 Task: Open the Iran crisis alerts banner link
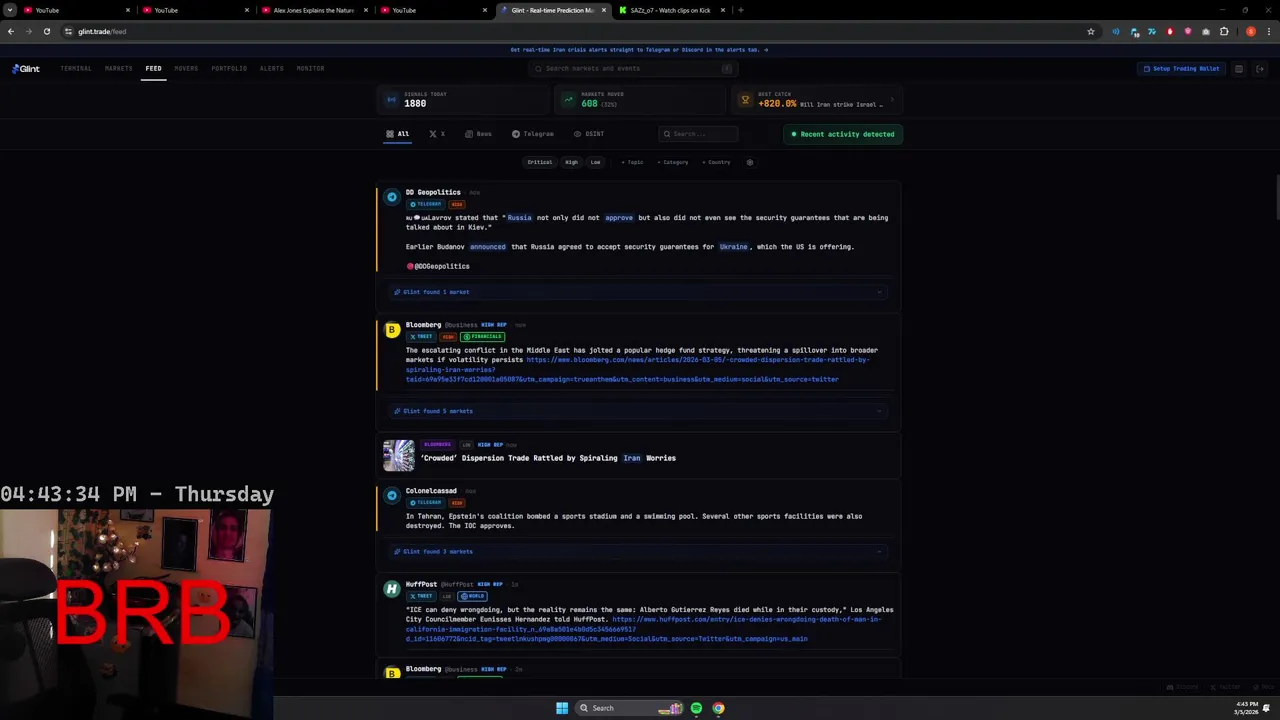click(639, 50)
